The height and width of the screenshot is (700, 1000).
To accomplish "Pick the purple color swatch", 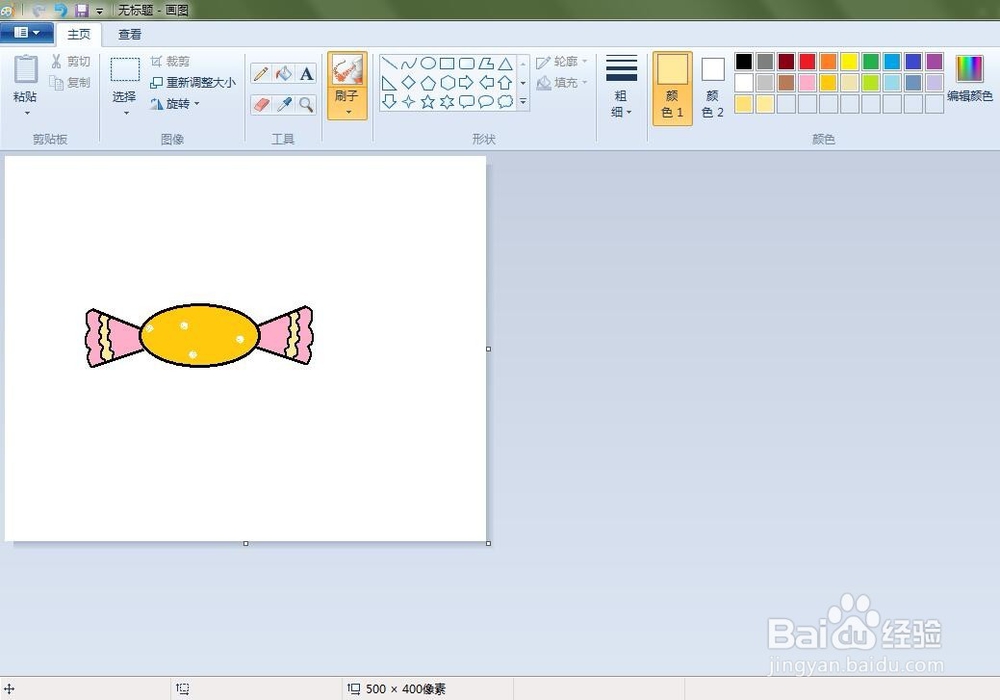I will [934, 61].
